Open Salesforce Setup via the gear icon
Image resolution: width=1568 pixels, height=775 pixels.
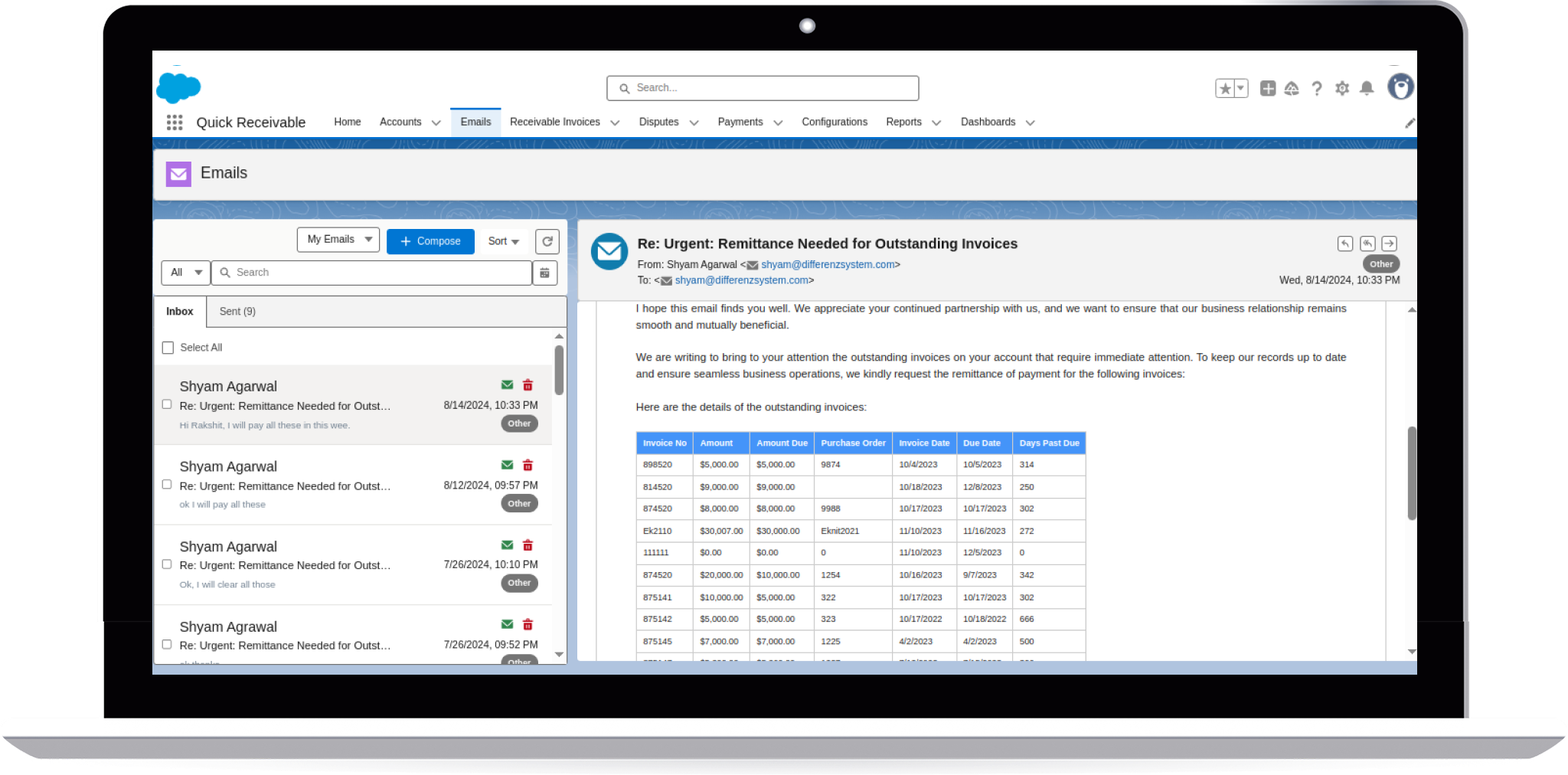[x=1342, y=88]
